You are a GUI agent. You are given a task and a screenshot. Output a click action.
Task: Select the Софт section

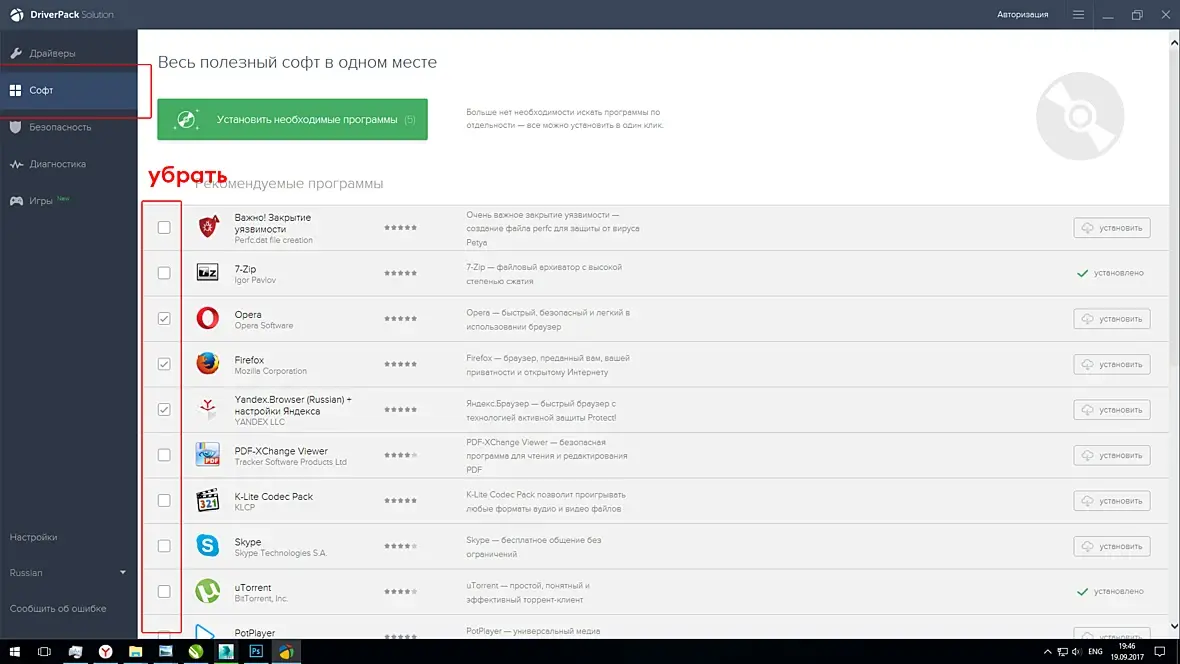pyautogui.click(x=68, y=90)
